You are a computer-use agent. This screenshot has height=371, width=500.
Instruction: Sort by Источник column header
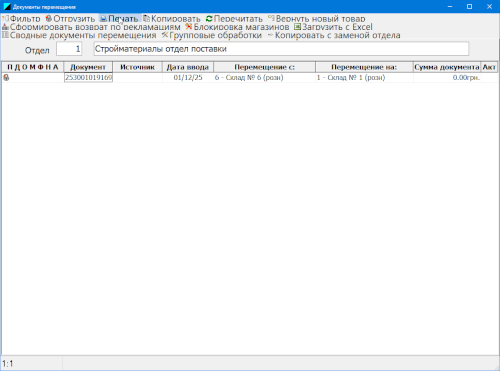[x=137, y=67]
